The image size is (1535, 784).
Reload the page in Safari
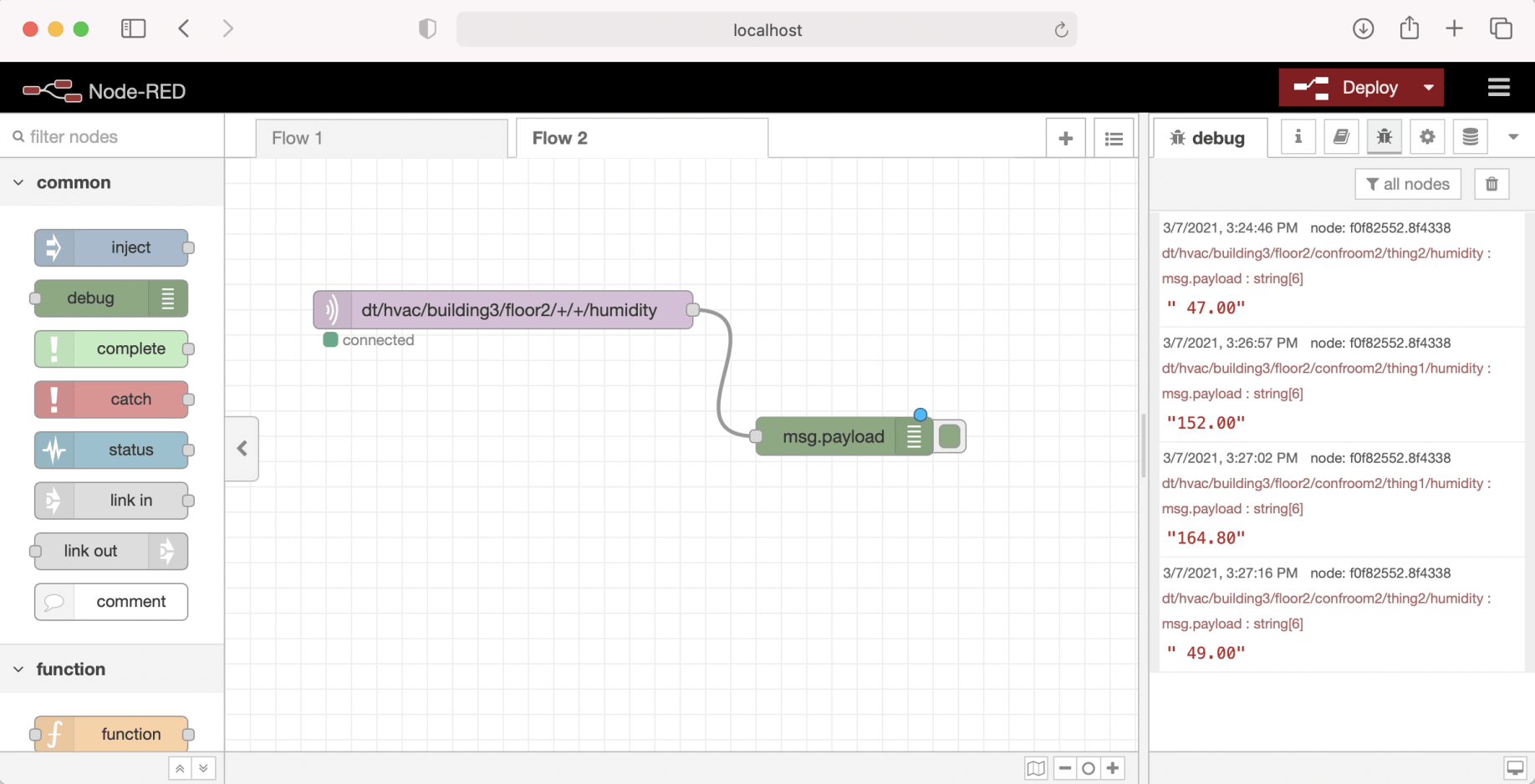coord(1061,30)
